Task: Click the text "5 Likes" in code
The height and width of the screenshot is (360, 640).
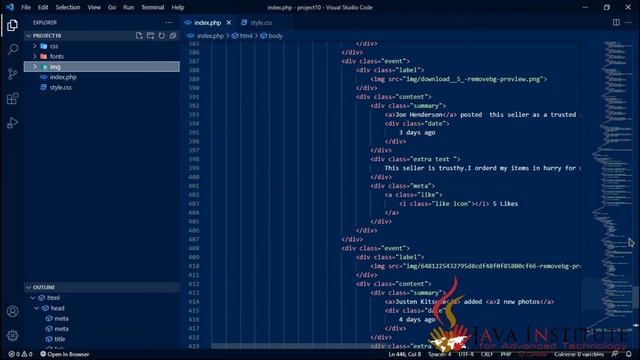Action: 505,204
